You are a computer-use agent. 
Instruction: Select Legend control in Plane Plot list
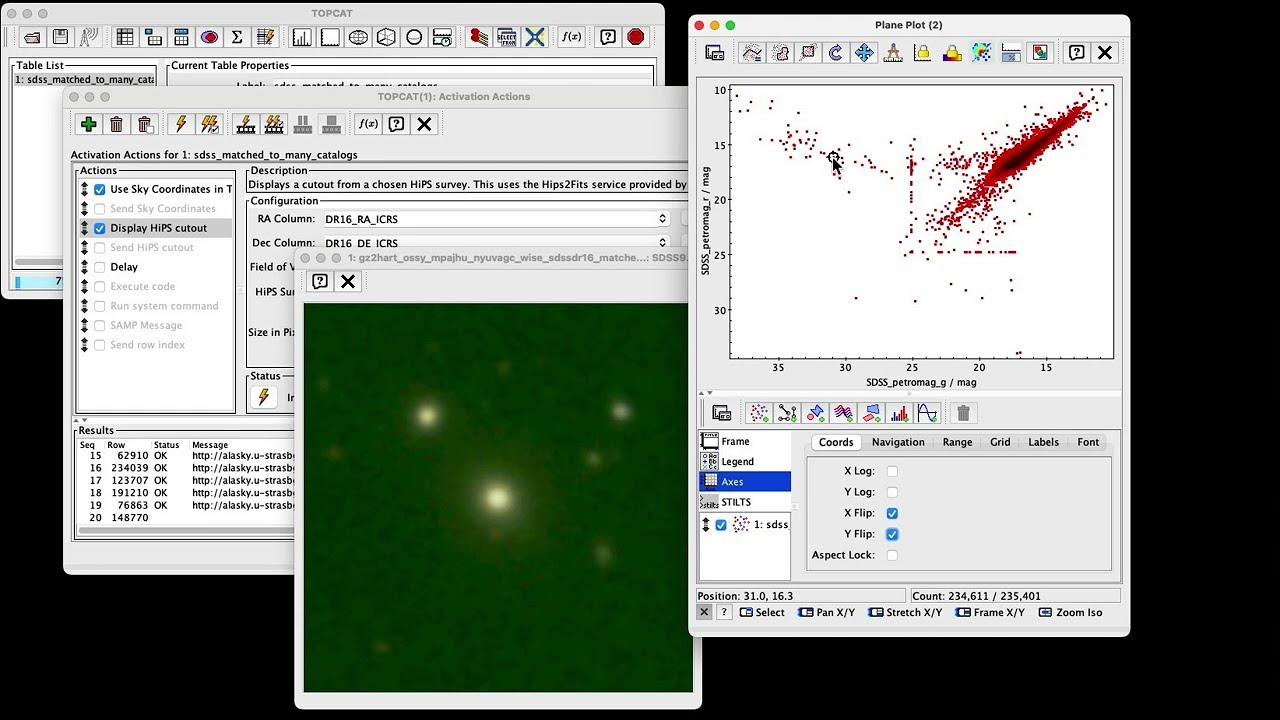[744, 461]
